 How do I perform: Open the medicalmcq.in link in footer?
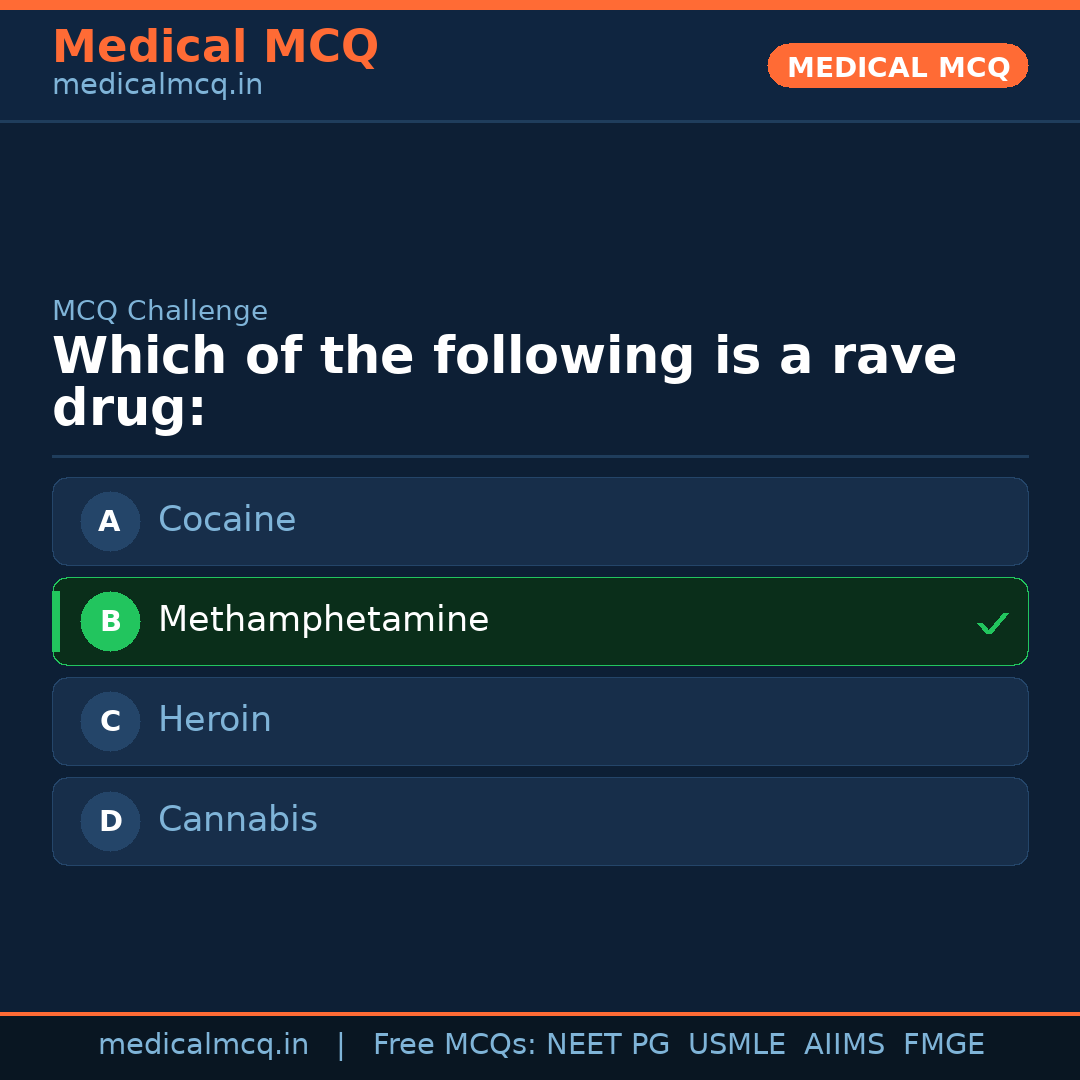click(203, 1045)
